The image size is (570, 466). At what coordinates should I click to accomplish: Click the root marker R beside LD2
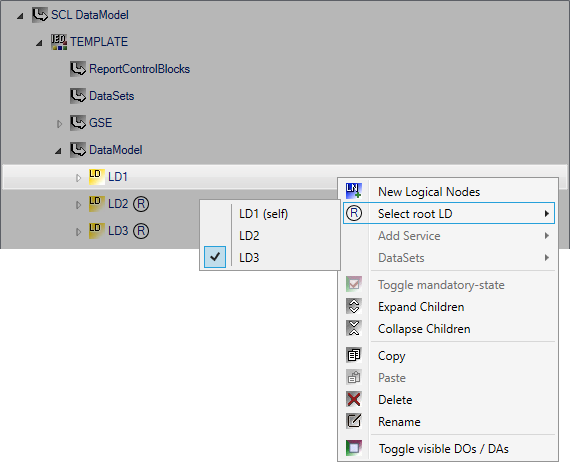[141, 204]
